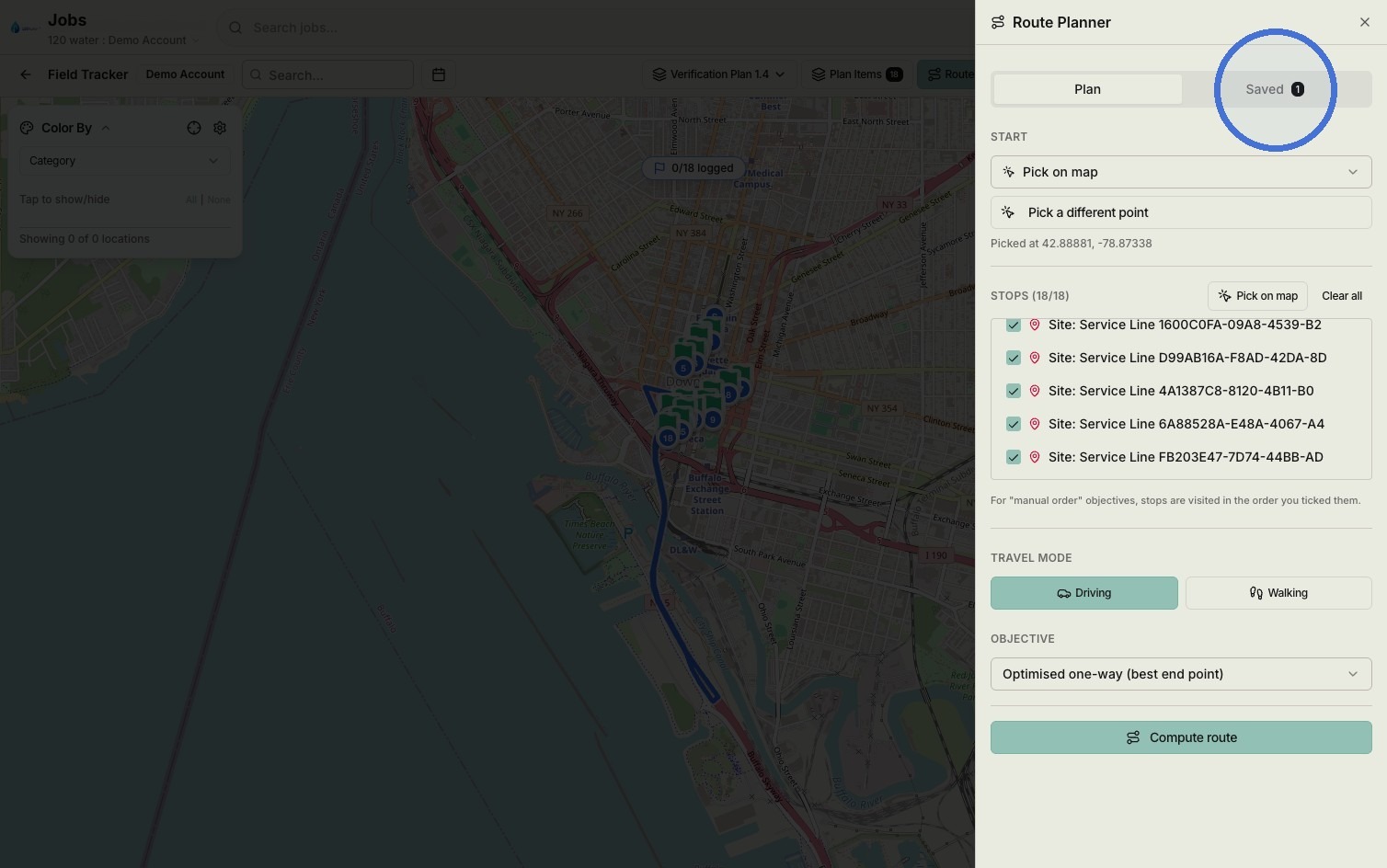The height and width of the screenshot is (868, 1387).
Task: Open the Objective optimised one-way dropdown
Action: point(1181,674)
